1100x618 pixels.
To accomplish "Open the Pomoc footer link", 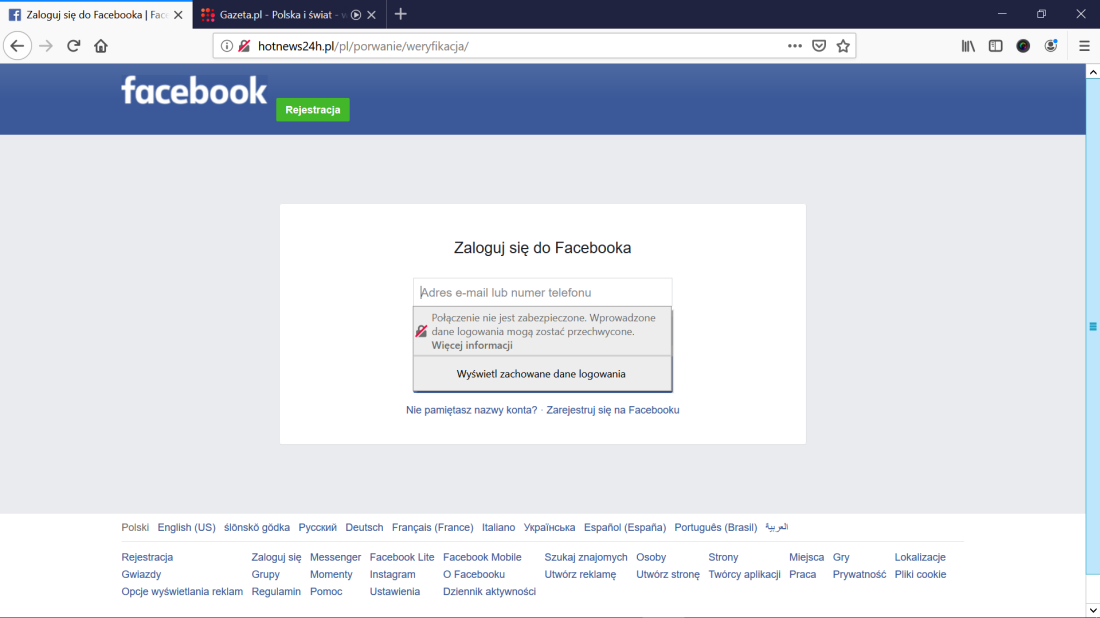I will click(326, 591).
